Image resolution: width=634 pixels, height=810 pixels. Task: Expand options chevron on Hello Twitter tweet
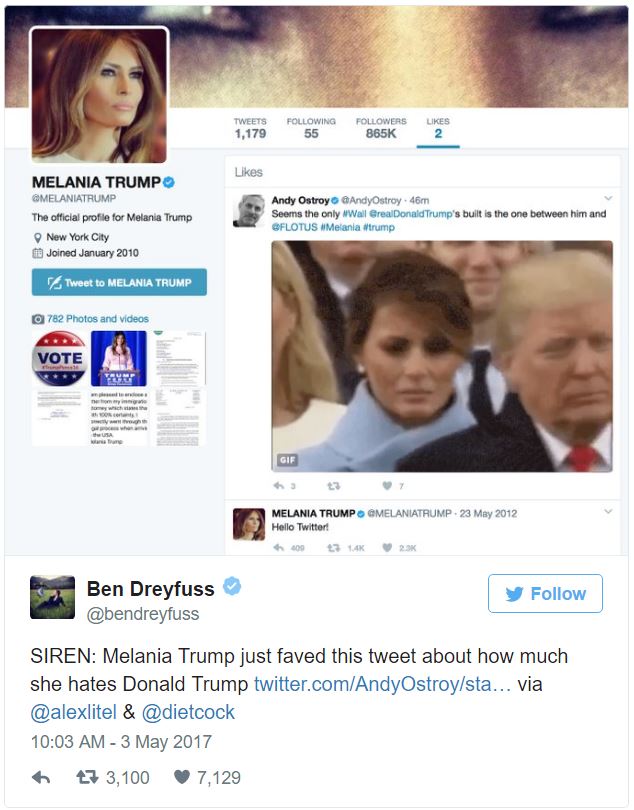tap(608, 511)
